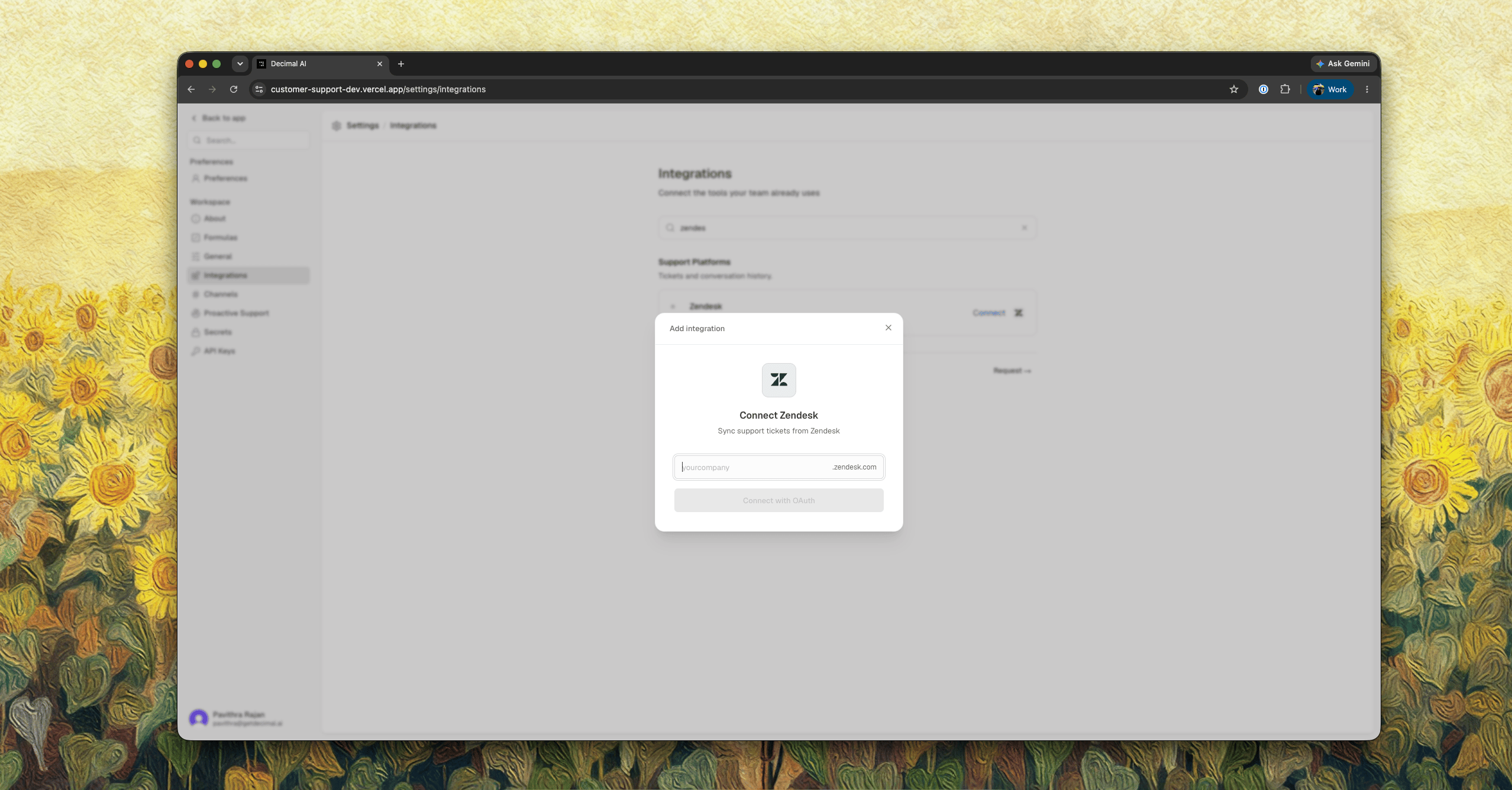Select the Decimal AI tab
Viewport: 1512px width, 790px height.
[x=321, y=64]
